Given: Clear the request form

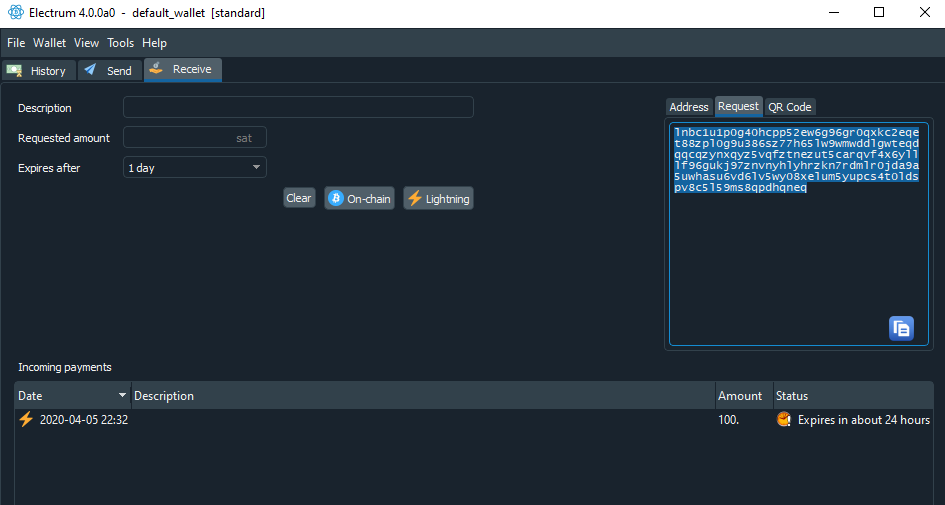Looking at the screenshot, I should click(299, 198).
